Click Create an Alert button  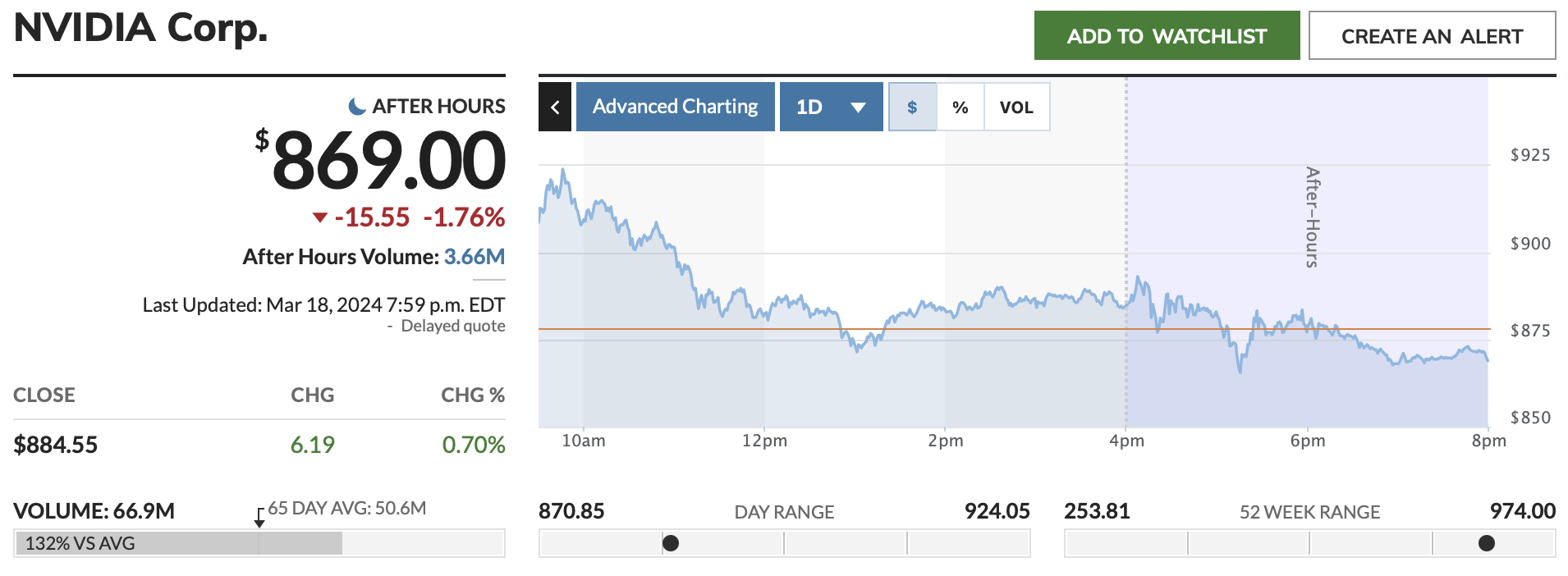[1432, 36]
